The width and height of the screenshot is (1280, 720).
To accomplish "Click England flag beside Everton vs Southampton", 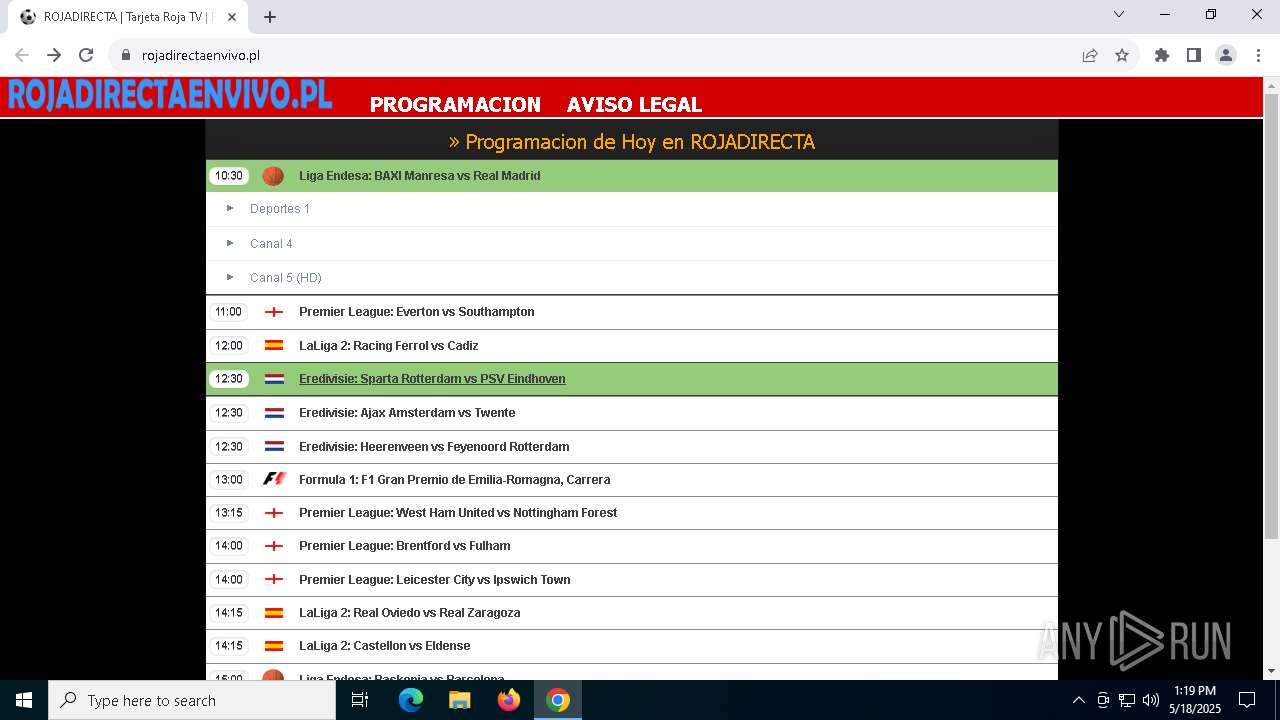I will coord(274,312).
